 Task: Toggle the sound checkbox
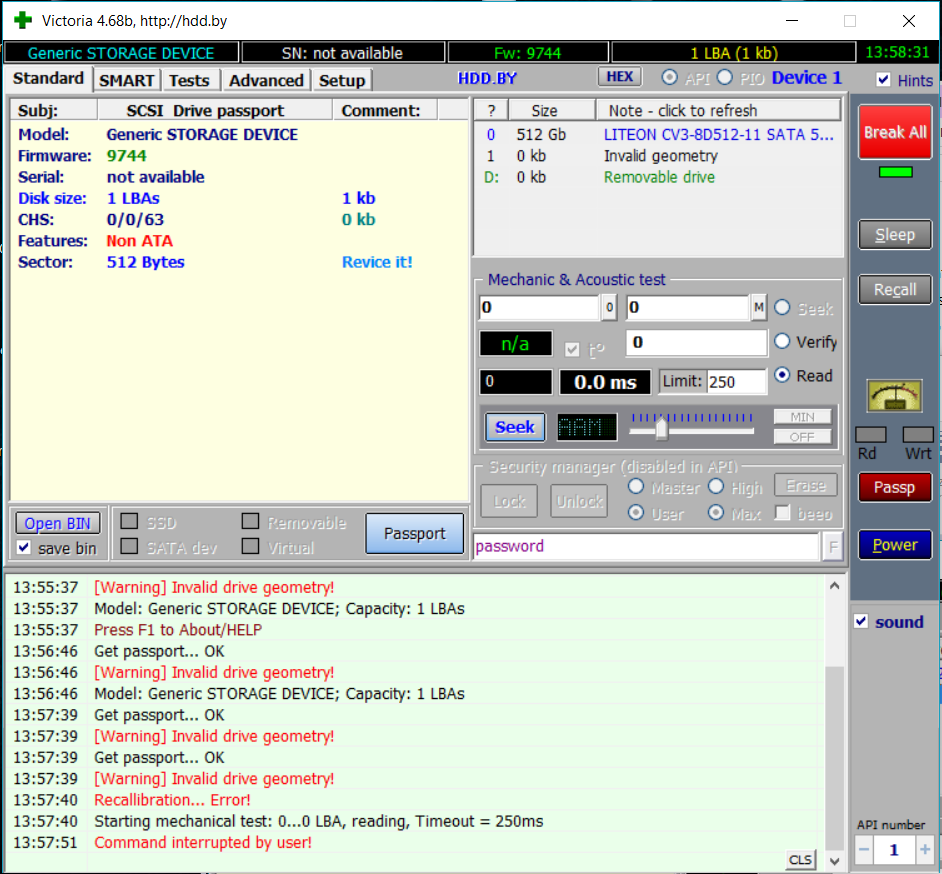[861, 621]
